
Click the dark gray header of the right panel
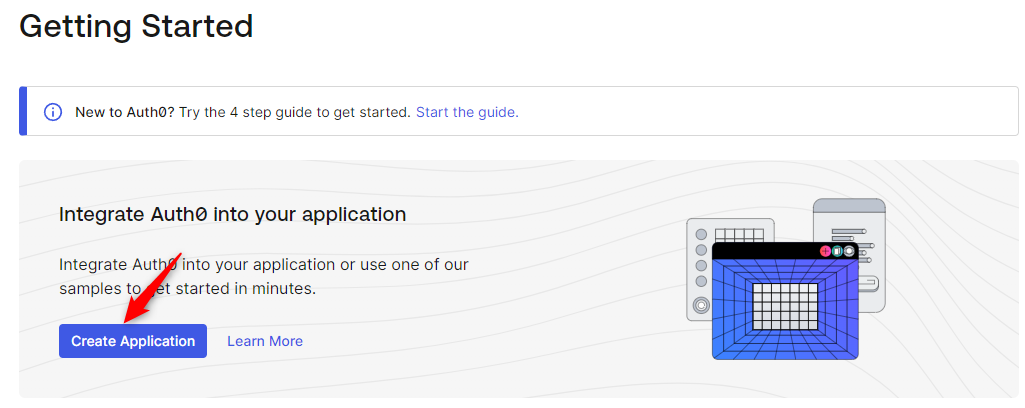click(849, 206)
